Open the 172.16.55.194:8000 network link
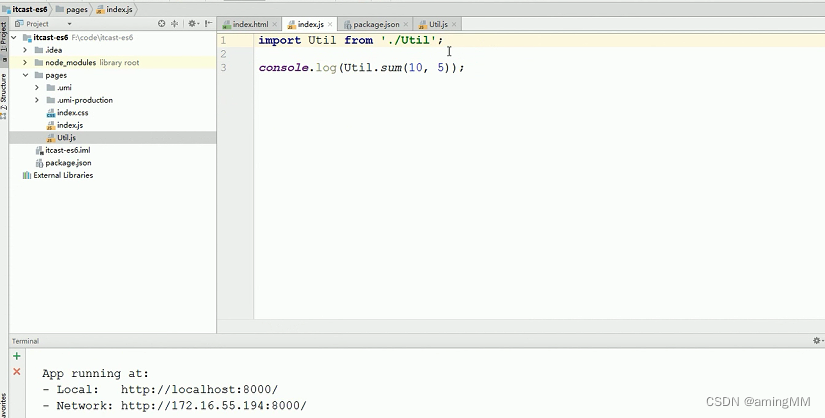This screenshot has height=418, width=825. pos(214,406)
